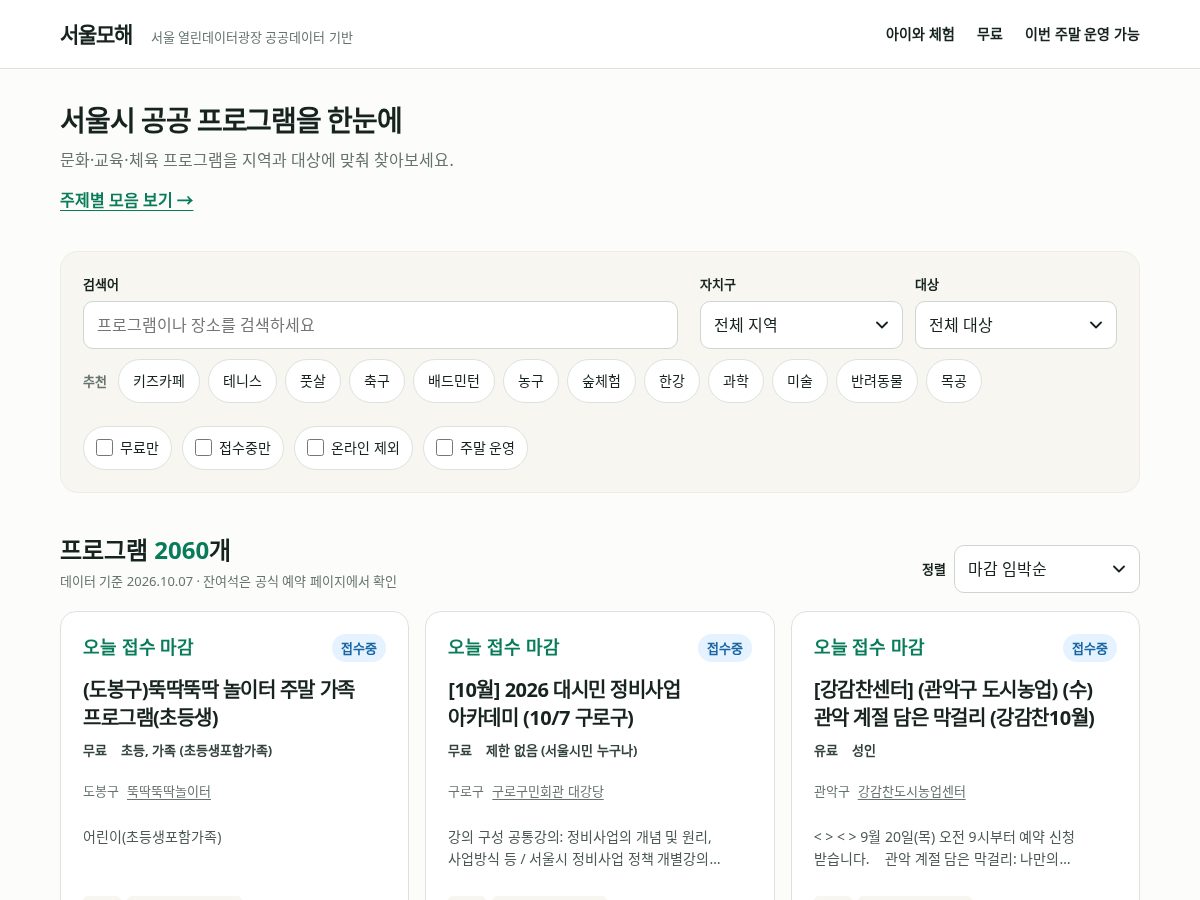
Task: Open 이번 주말 운영 가능 nav item
Action: click(x=1082, y=34)
